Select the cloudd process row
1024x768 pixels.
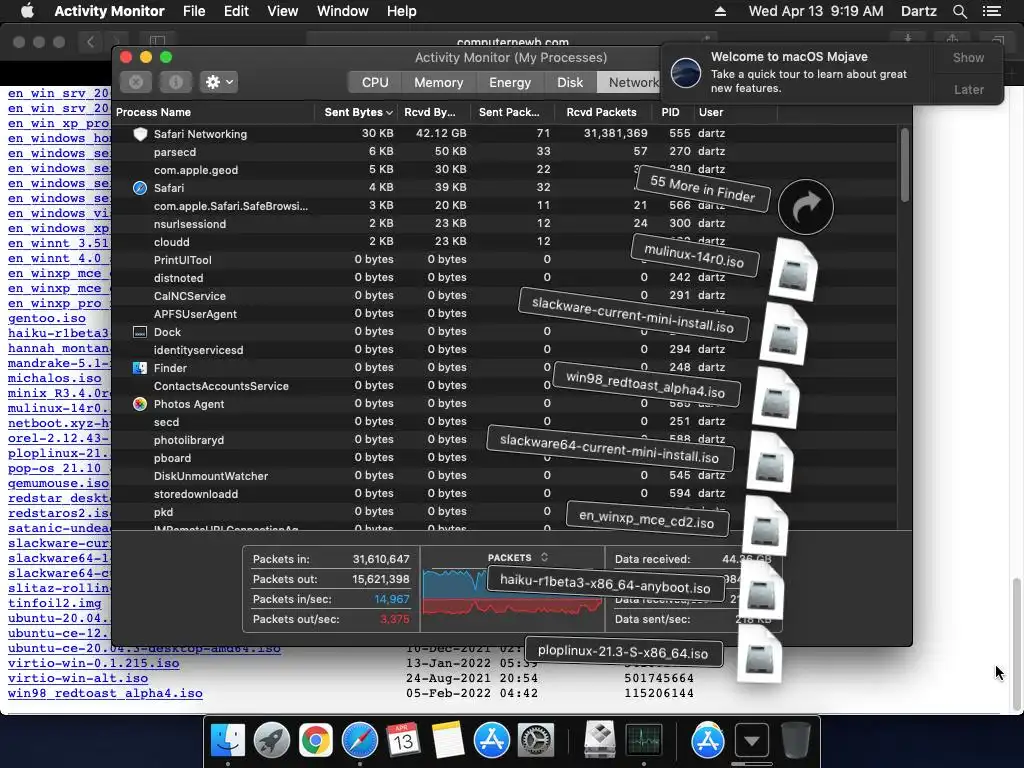(505, 242)
